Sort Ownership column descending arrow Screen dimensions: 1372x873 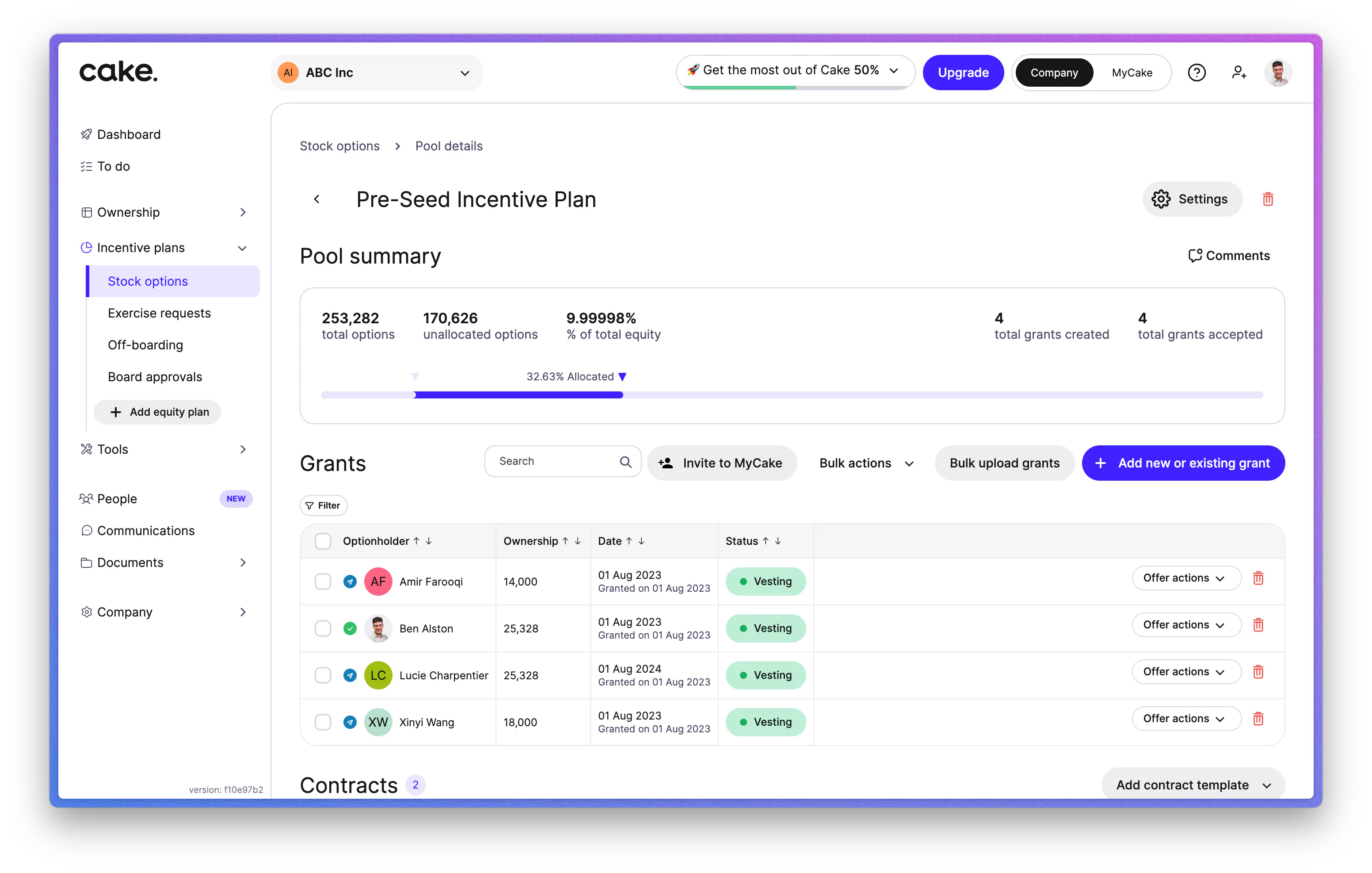tap(578, 540)
